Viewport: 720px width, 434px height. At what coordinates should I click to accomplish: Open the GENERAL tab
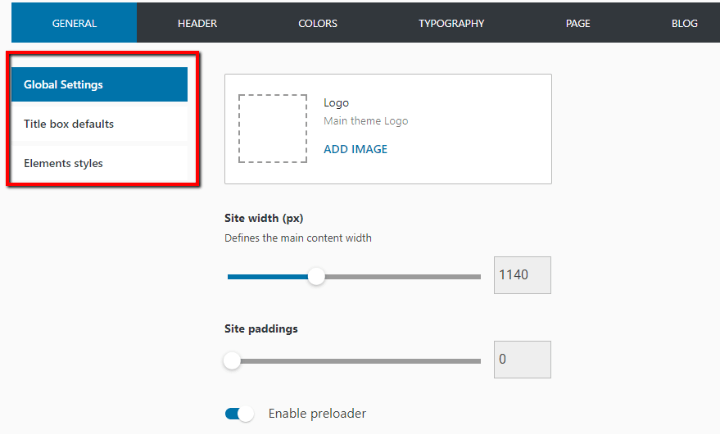coord(74,23)
